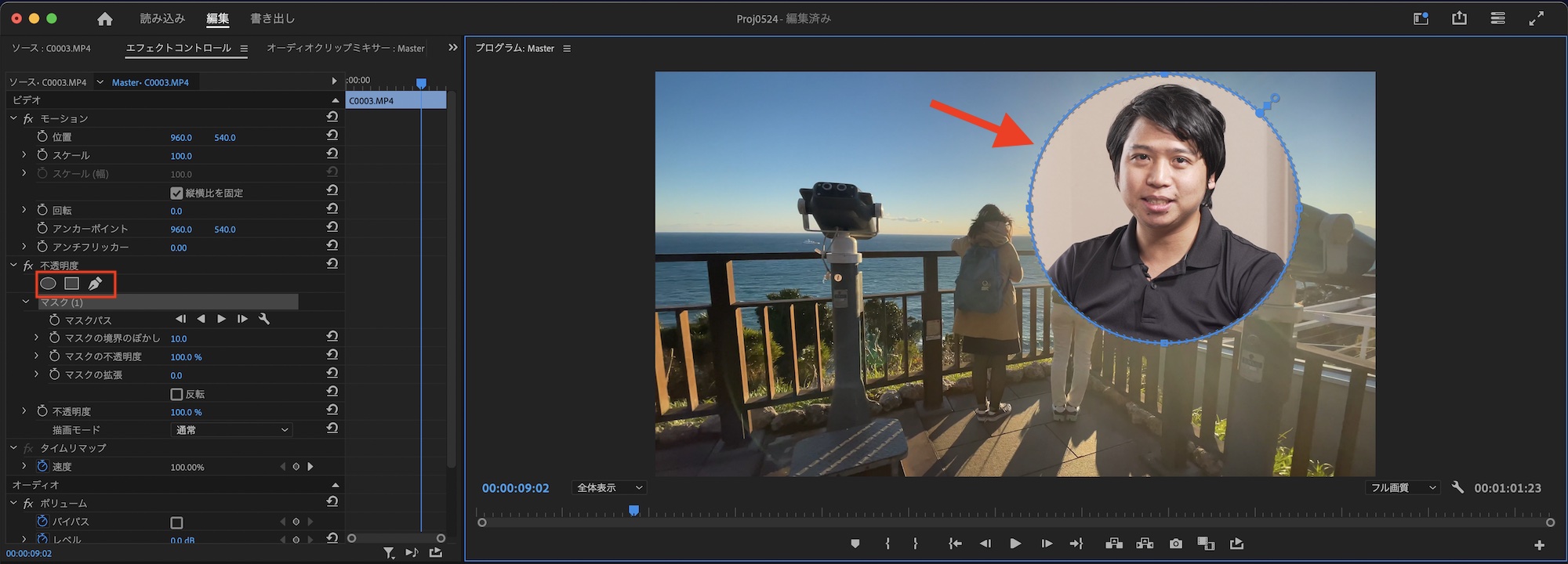Switch to the 書き出し tab
The height and width of the screenshot is (564, 1568).
pyautogui.click(x=272, y=18)
